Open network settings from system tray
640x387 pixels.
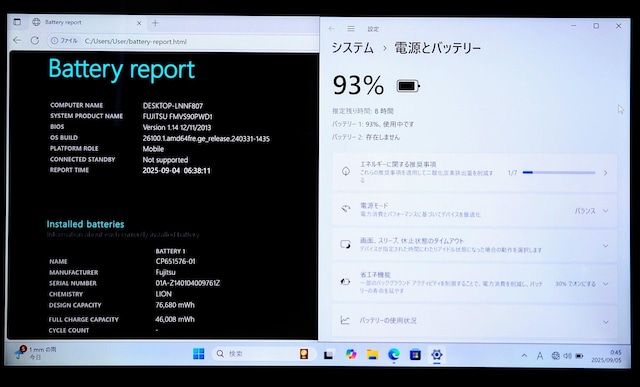click(555, 356)
